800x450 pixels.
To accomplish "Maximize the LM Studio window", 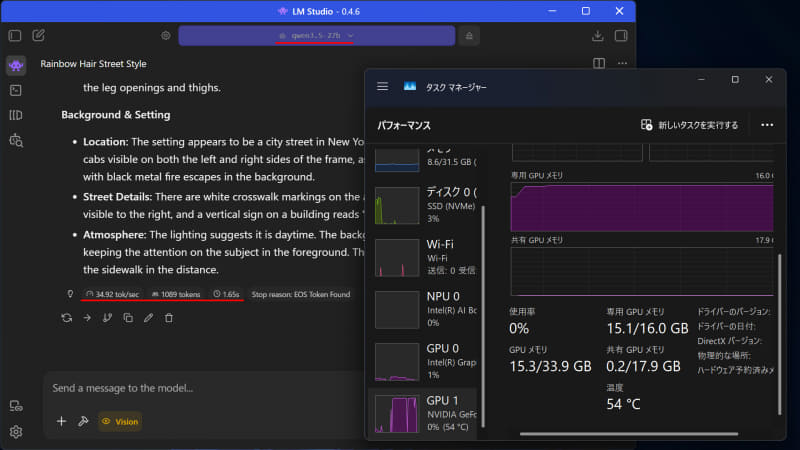I will tap(586, 11).
